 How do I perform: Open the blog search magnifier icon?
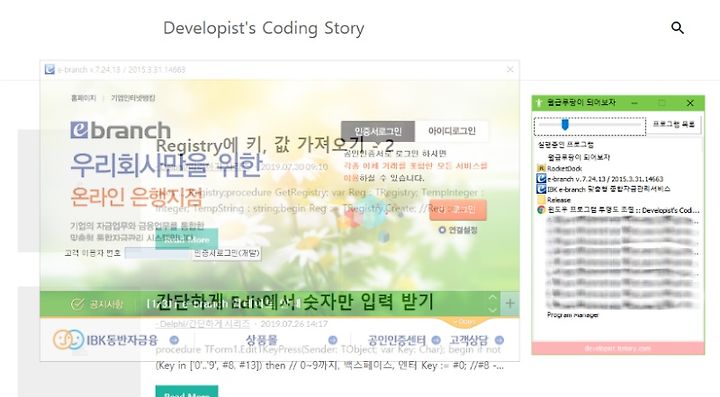click(677, 28)
